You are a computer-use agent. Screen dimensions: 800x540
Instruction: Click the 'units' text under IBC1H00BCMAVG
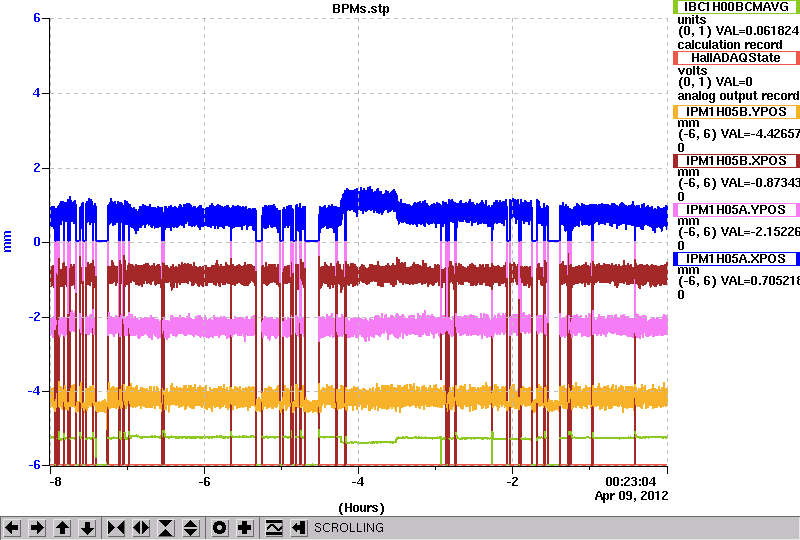pos(692,20)
